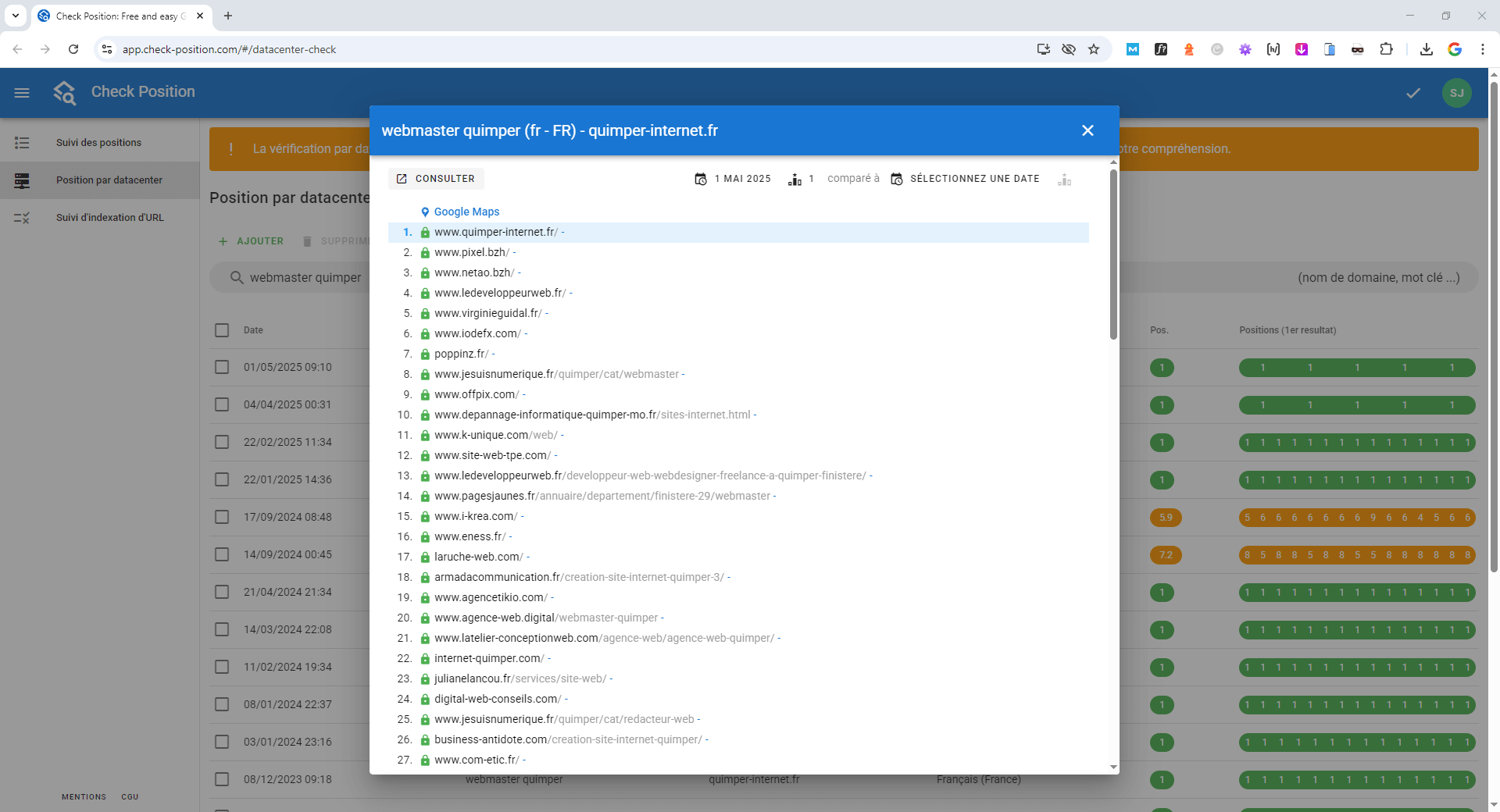
Task: Click the Google account G icon
Action: point(1455,49)
